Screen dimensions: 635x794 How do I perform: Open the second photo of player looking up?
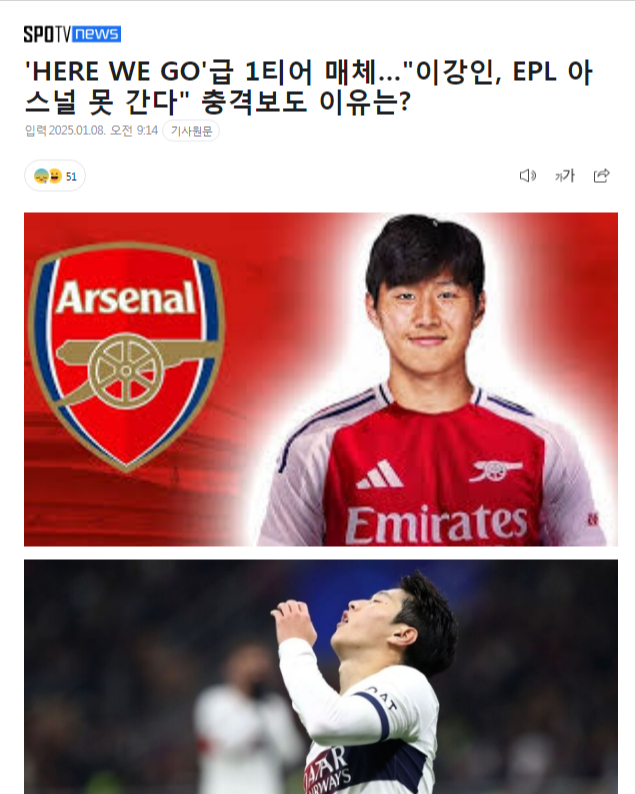(321, 677)
